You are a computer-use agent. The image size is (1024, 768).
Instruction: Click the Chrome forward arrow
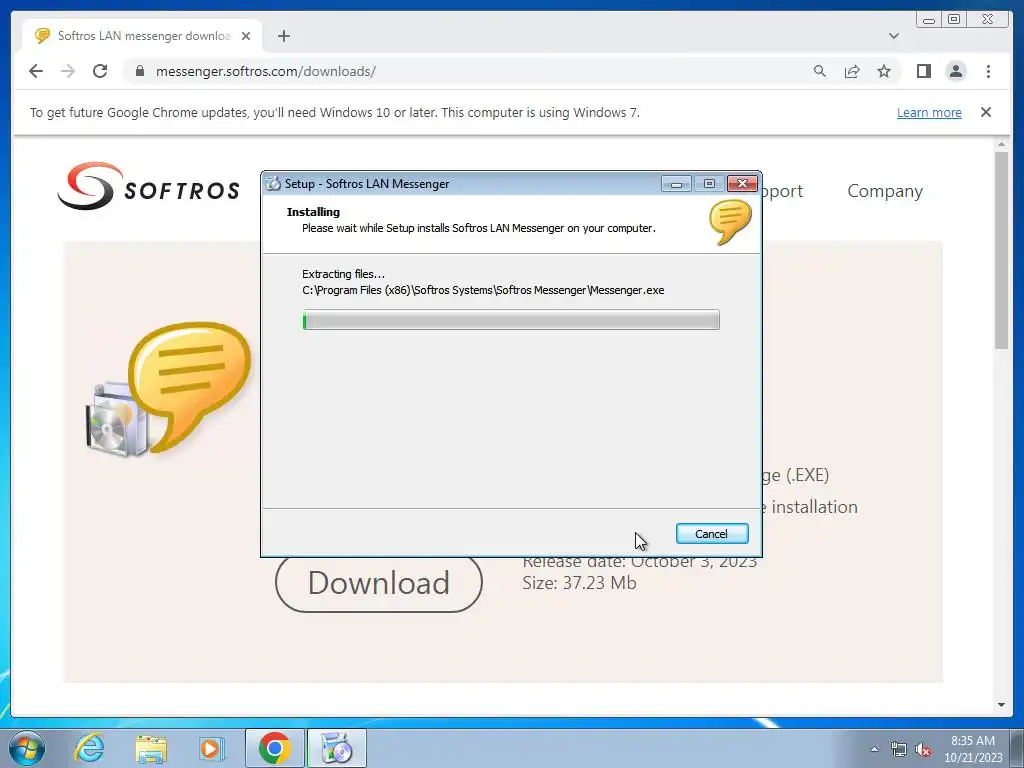tap(68, 71)
